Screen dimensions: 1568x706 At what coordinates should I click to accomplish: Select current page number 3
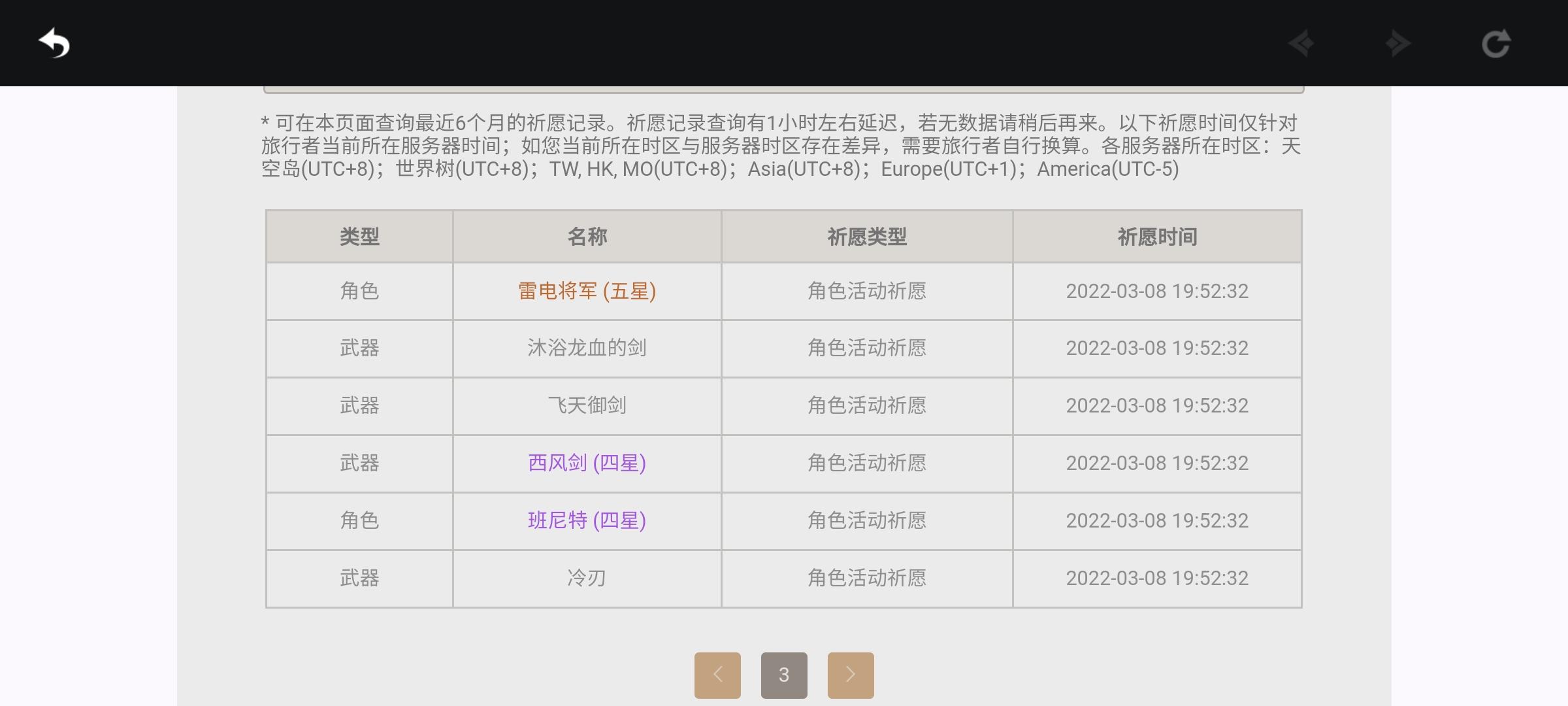point(784,675)
